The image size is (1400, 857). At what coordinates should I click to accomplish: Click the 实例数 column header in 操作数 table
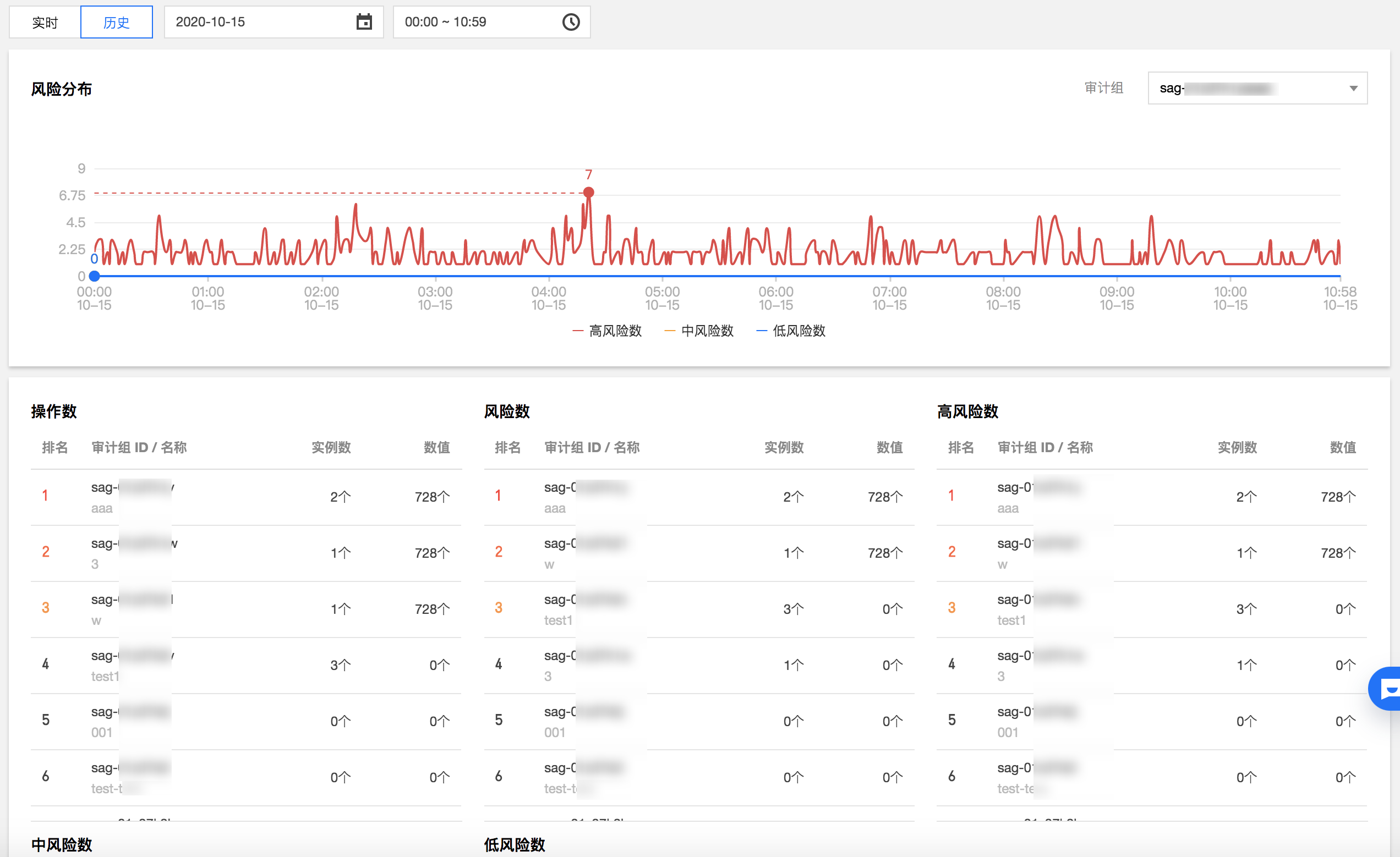(331, 447)
